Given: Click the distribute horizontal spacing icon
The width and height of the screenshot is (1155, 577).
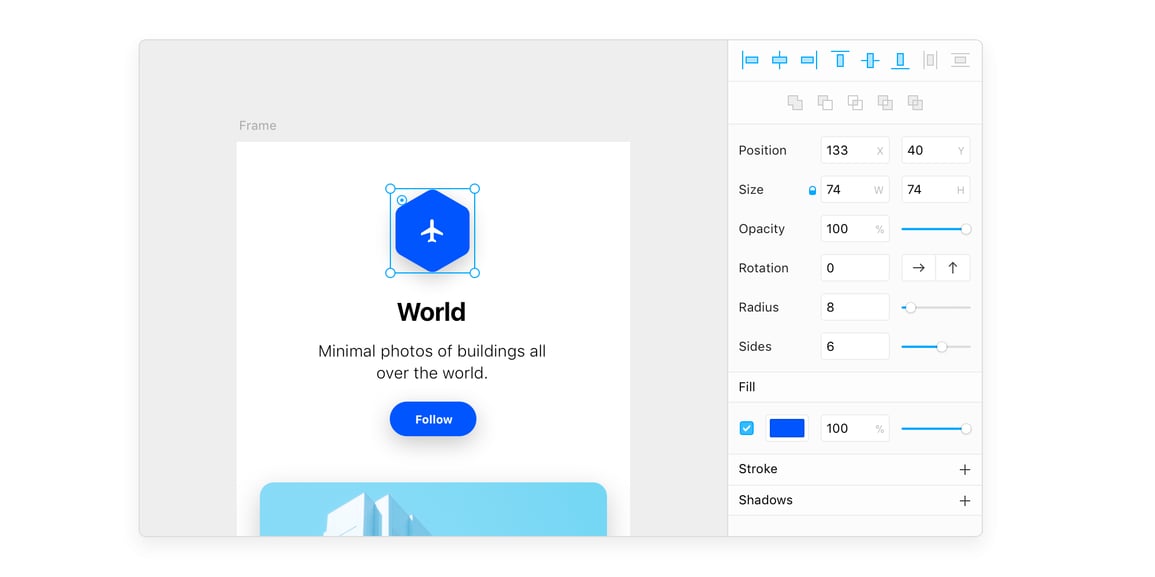Looking at the screenshot, I should (x=928, y=60).
